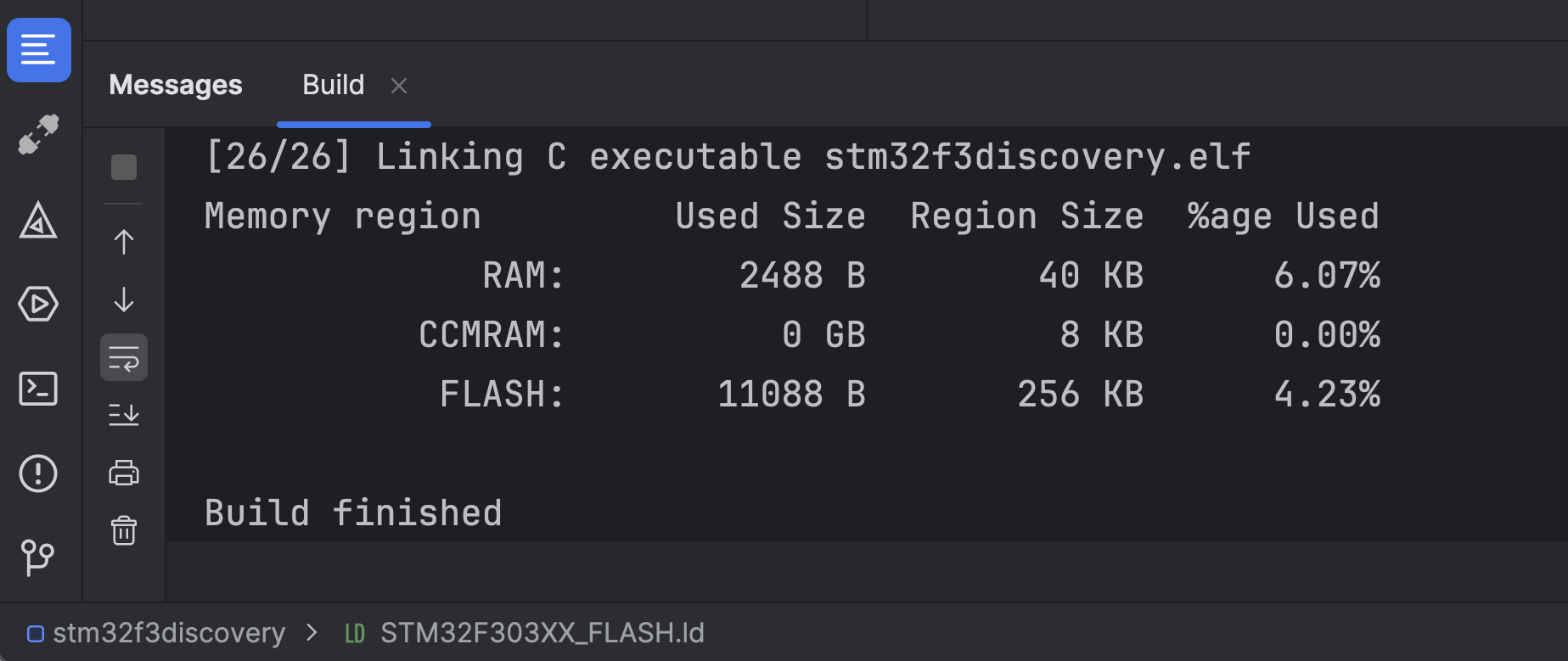The height and width of the screenshot is (661, 1568).
Task: Select stm32f3discovery in the status bar breadcrumb
Action: [169, 633]
